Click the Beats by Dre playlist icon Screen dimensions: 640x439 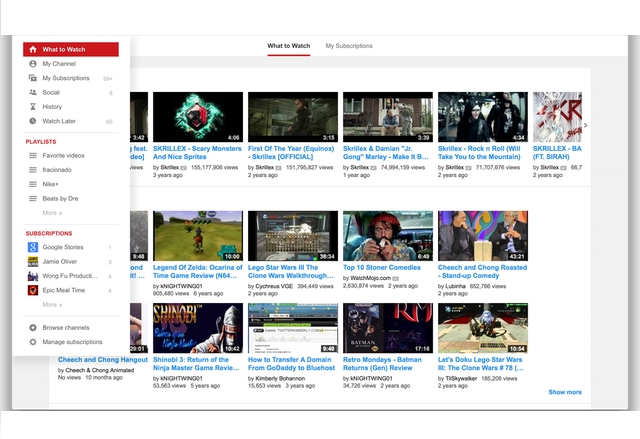pyautogui.click(x=33, y=198)
